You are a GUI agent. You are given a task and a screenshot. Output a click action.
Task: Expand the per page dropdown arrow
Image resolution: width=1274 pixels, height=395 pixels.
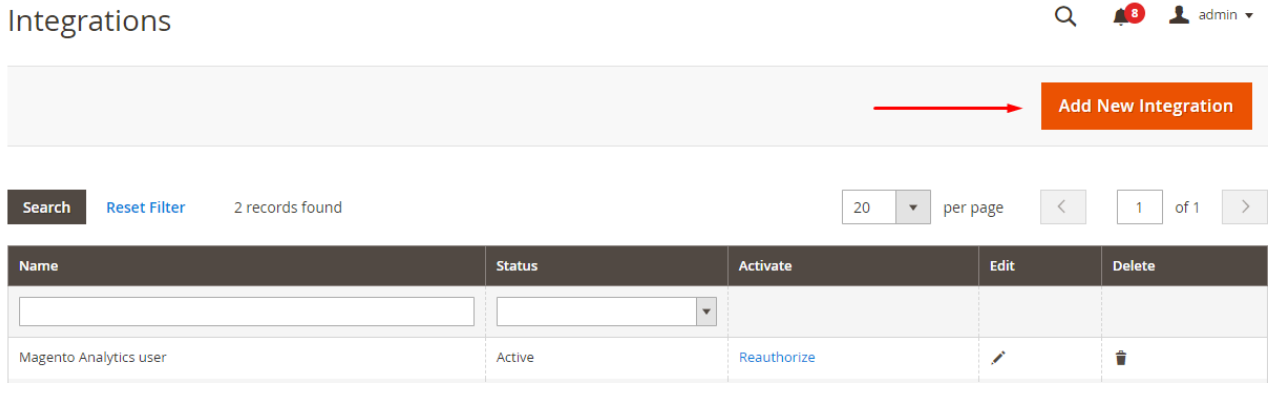(913, 207)
